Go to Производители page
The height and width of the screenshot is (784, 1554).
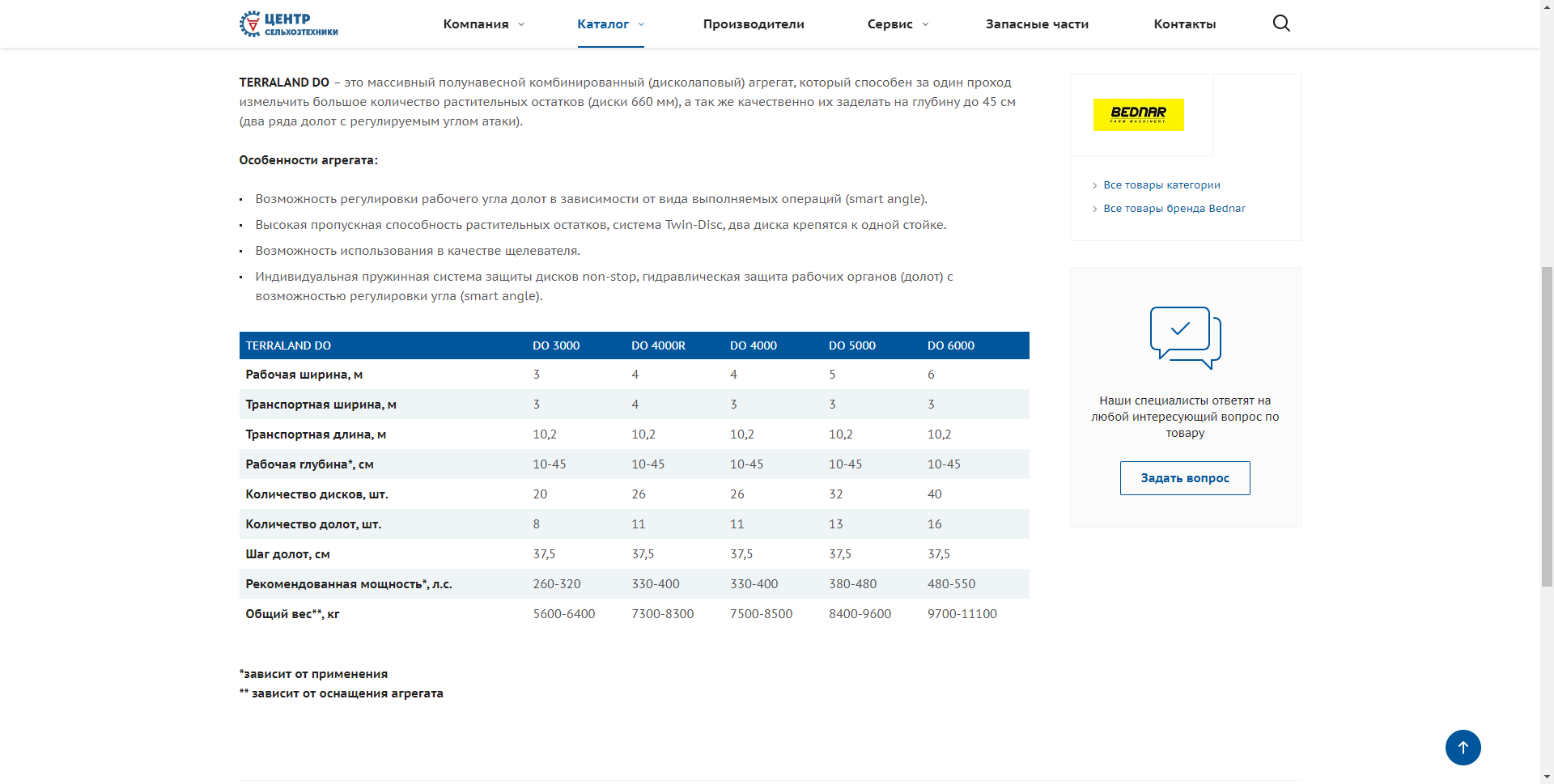point(754,24)
